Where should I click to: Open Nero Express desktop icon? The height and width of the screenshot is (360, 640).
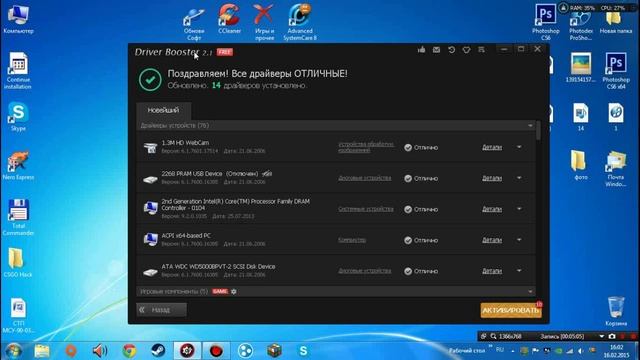coord(18,165)
